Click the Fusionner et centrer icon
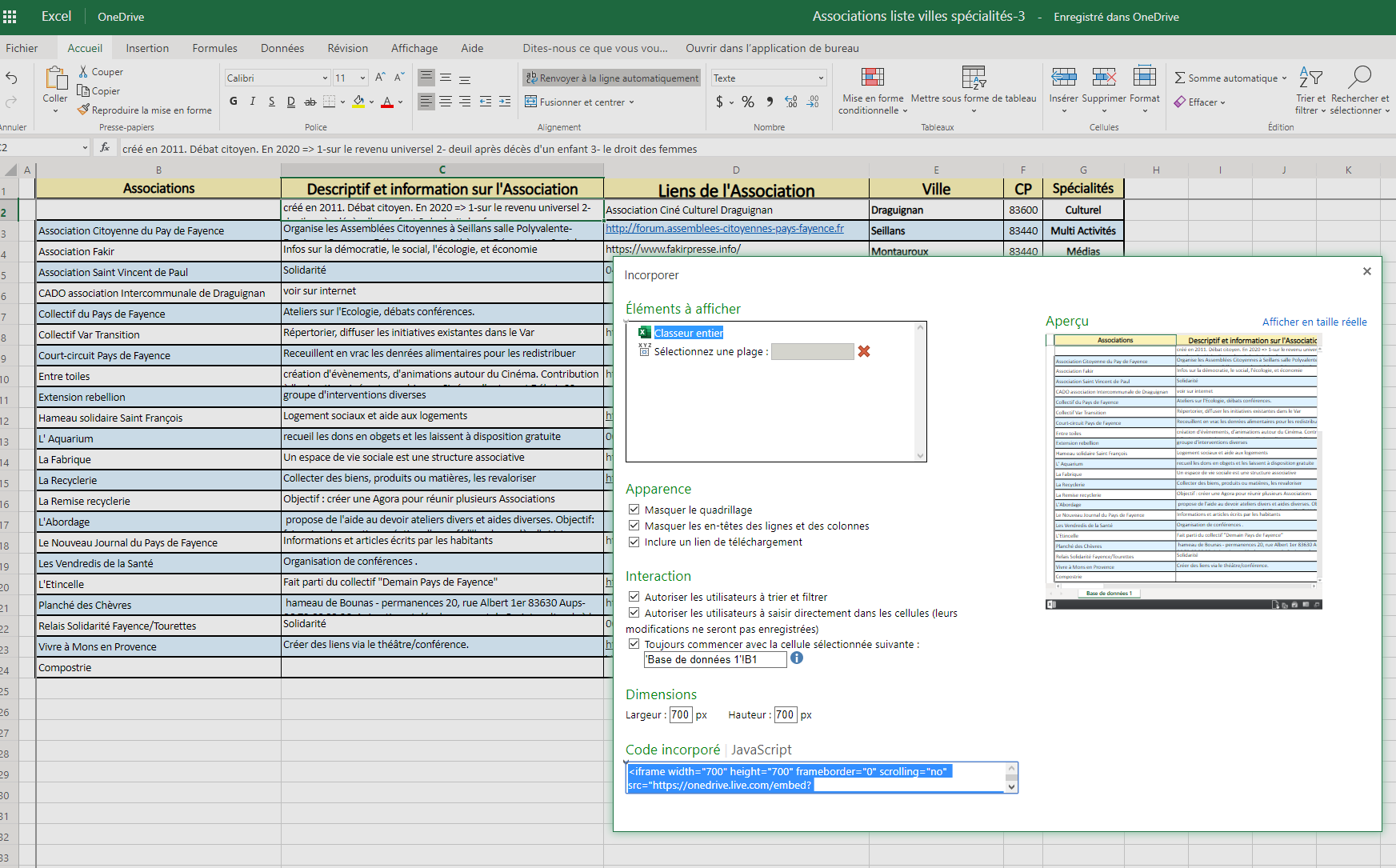This screenshot has height=868, width=1396. pos(530,102)
